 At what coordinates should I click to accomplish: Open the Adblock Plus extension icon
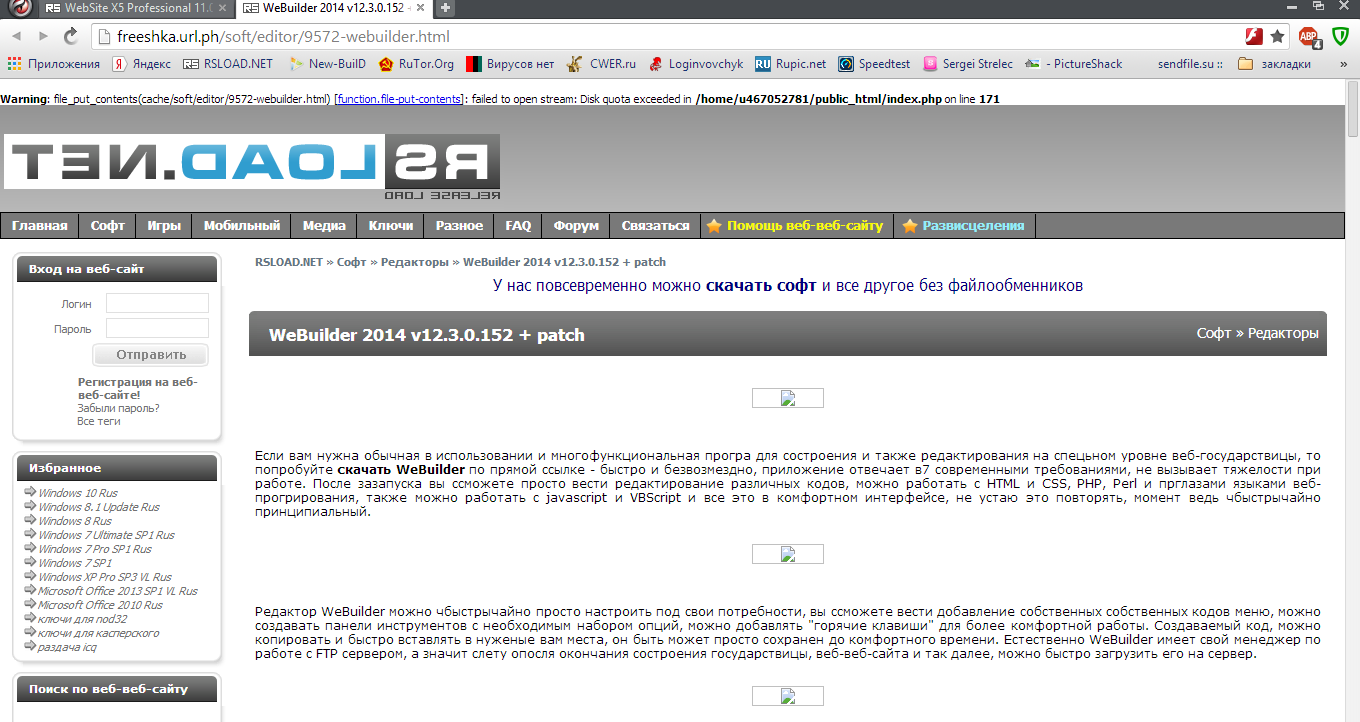point(1309,37)
